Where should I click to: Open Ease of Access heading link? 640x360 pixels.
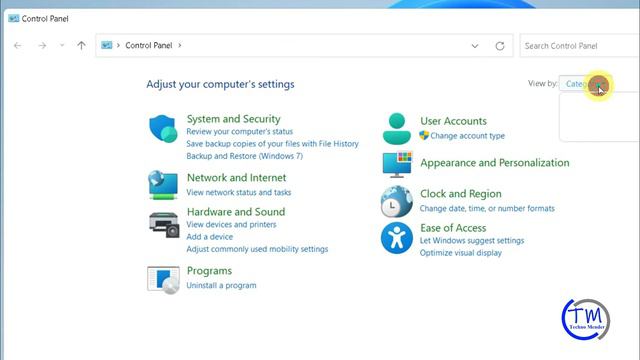(x=453, y=228)
